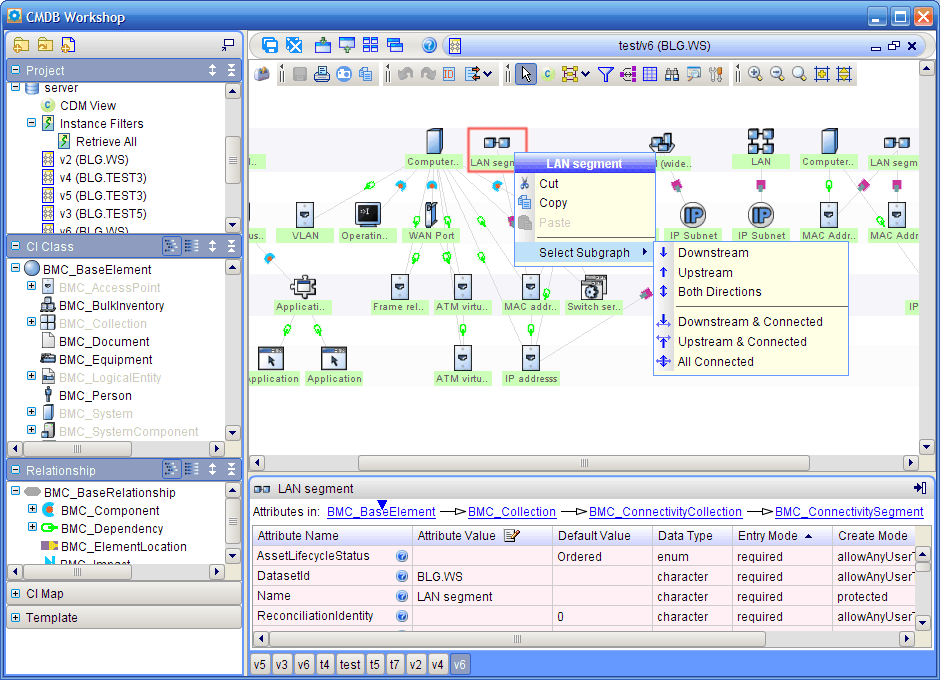The width and height of the screenshot is (940, 680).
Task: Click the camera snapshot icon
Action: [x=344, y=74]
